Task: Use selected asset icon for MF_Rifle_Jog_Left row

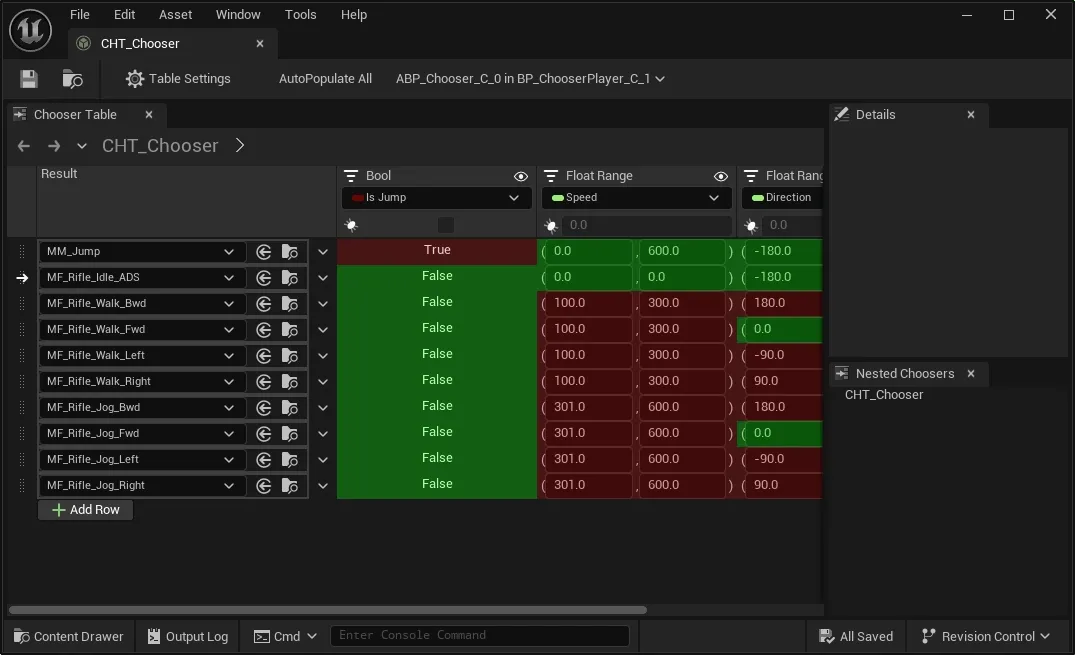Action: coord(263,460)
